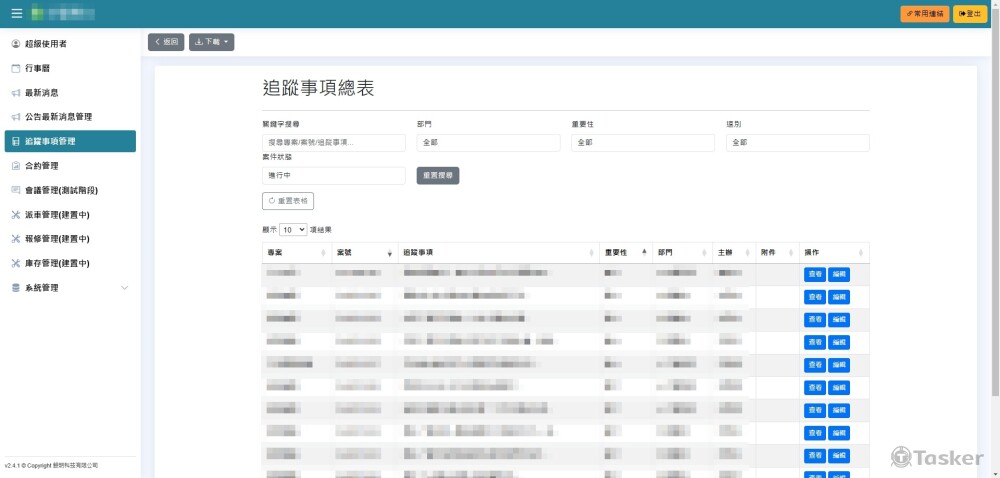The width and height of the screenshot is (1000, 478).
Task: Click the 合約管理 document icon
Action: [15, 166]
